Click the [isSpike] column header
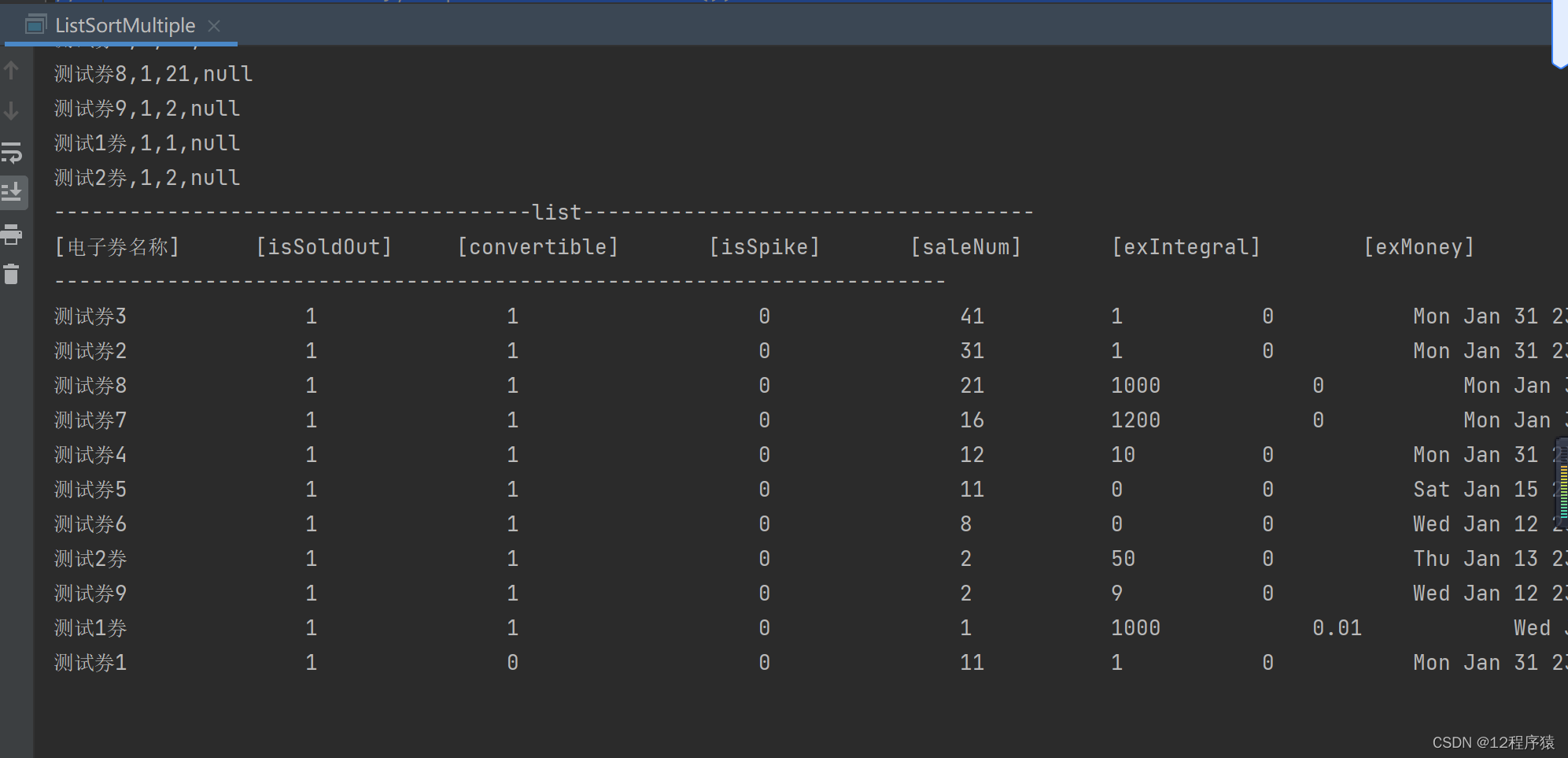This screenshot has width=1568, height=758. point(765,247)
